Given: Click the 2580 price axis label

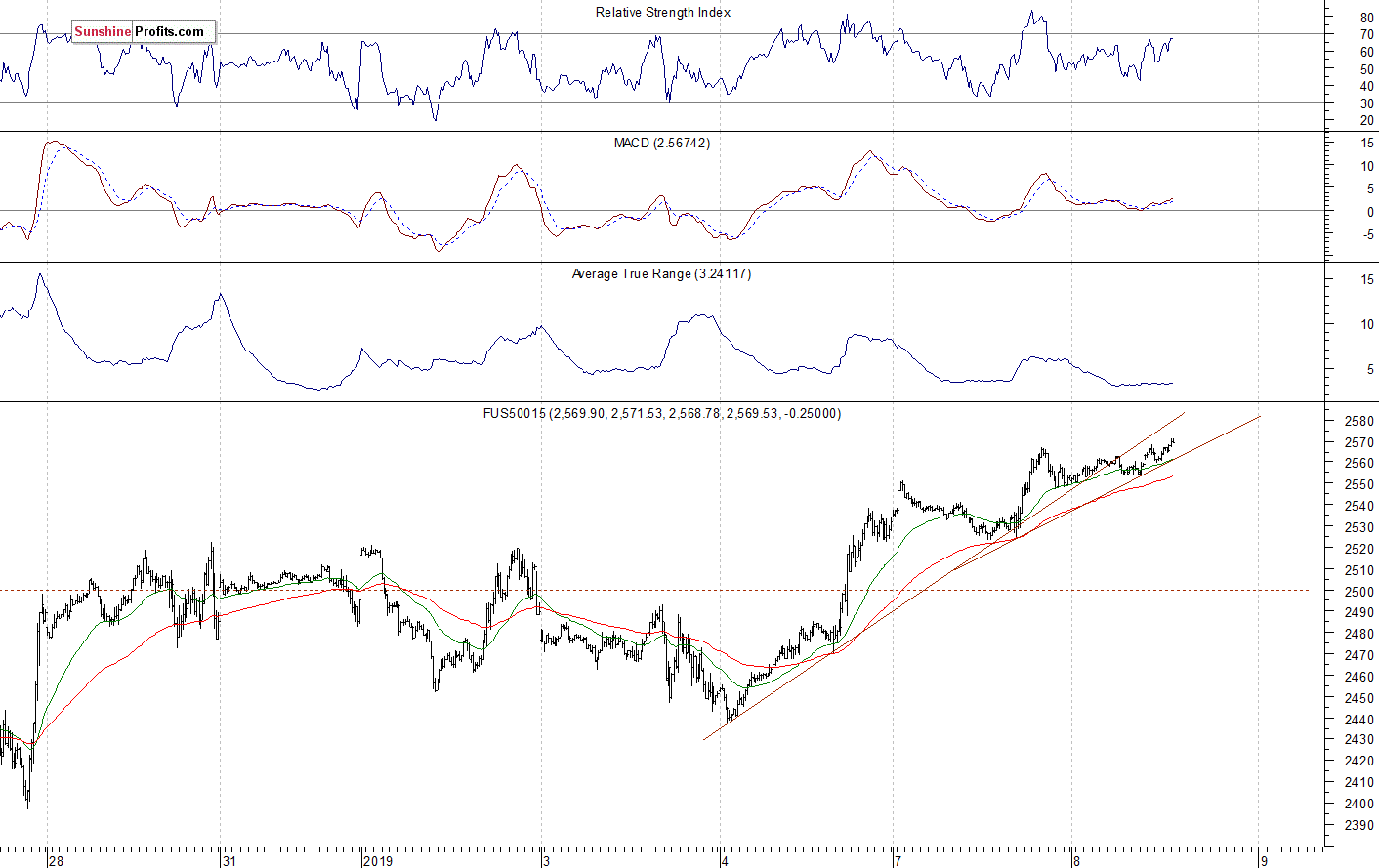Looking at the screenshot, I should (1358, 421).
